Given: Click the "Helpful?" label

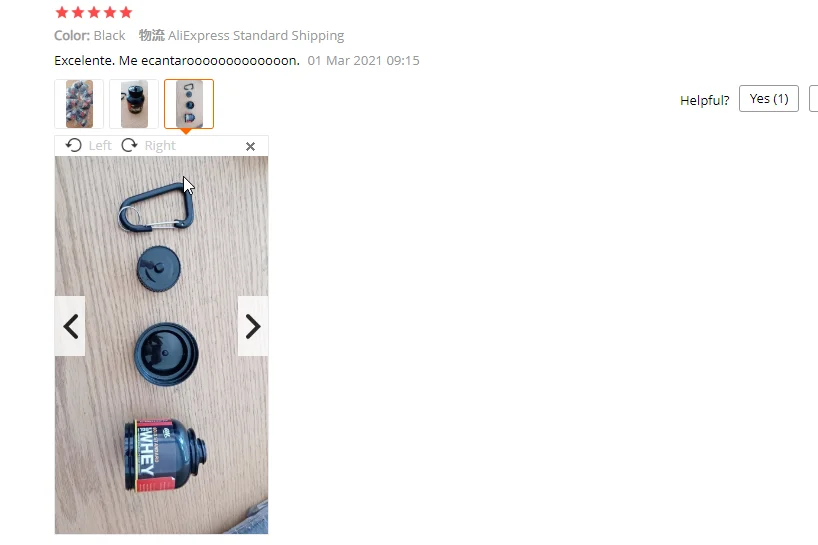Looking at the screenshot, I should coord(704,100).
